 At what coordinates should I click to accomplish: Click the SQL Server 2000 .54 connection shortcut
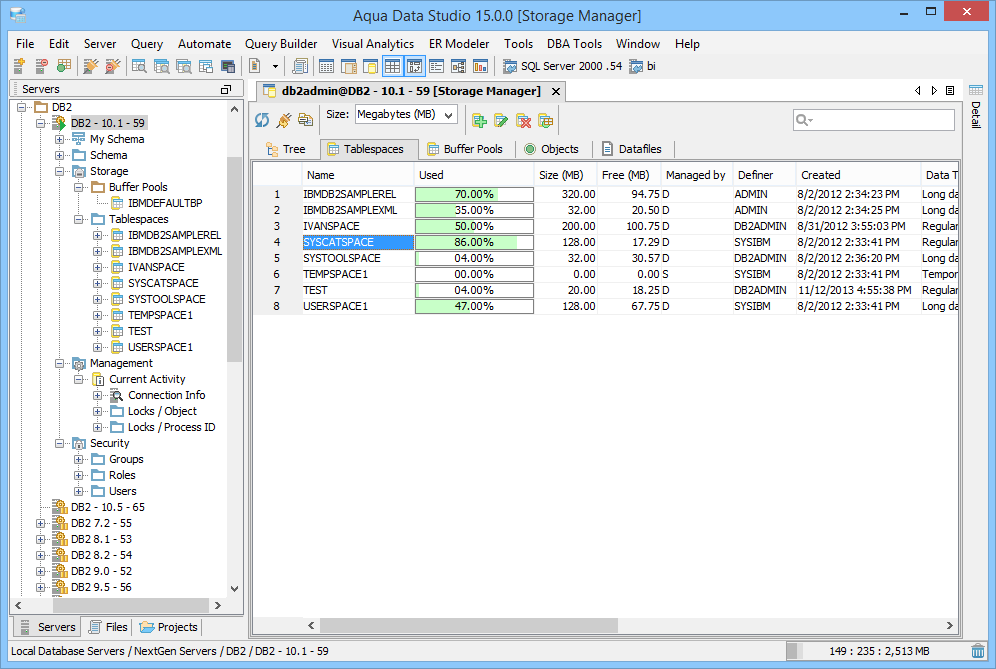click(x=562, y=66)
